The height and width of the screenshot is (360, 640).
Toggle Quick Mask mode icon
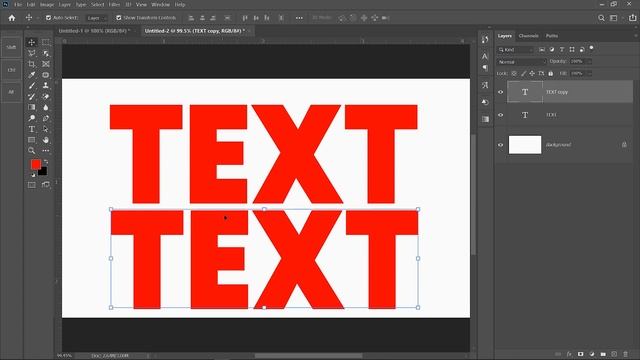pos(31,185)
